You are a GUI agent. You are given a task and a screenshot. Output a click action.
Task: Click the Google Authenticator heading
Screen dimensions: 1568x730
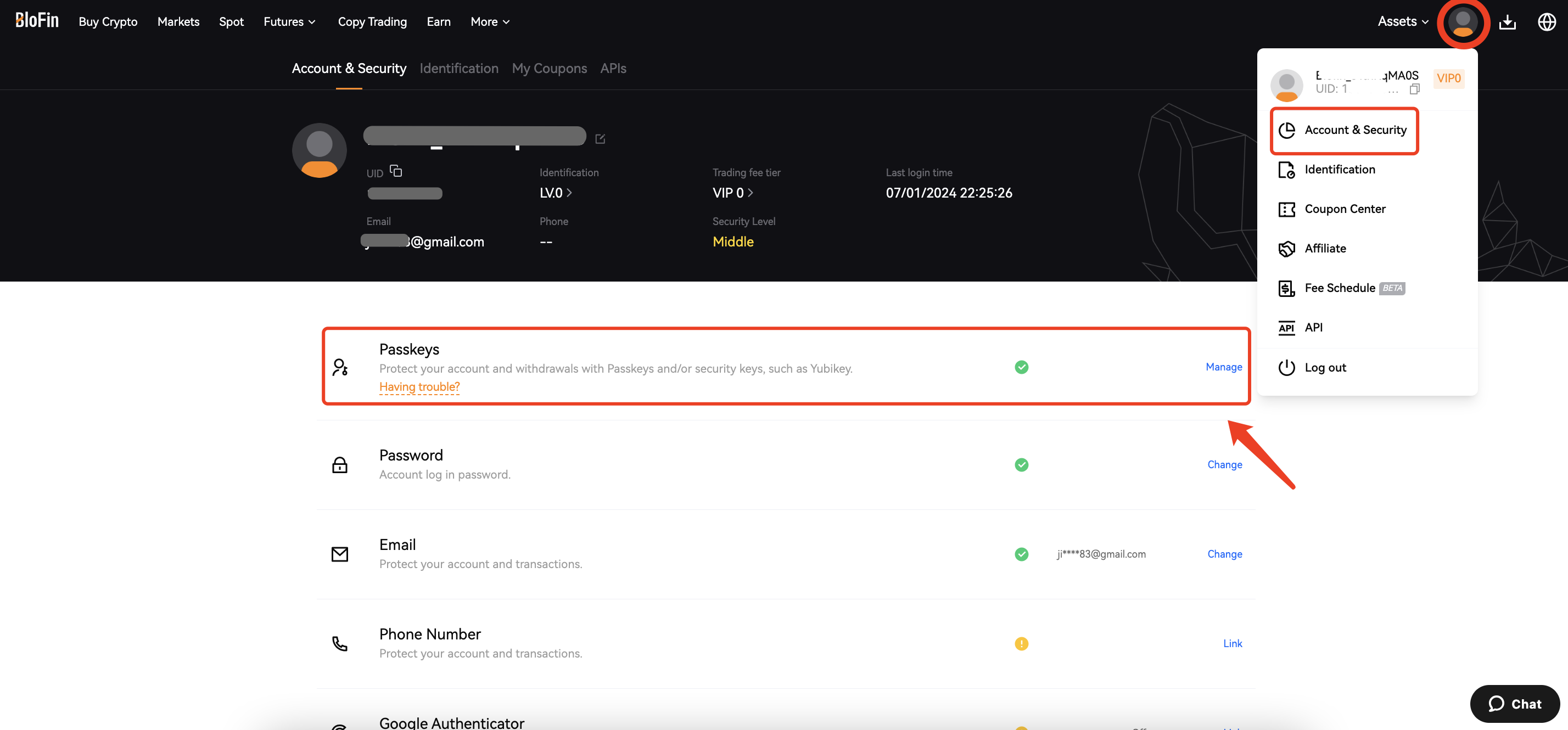[x=452, y=723]
